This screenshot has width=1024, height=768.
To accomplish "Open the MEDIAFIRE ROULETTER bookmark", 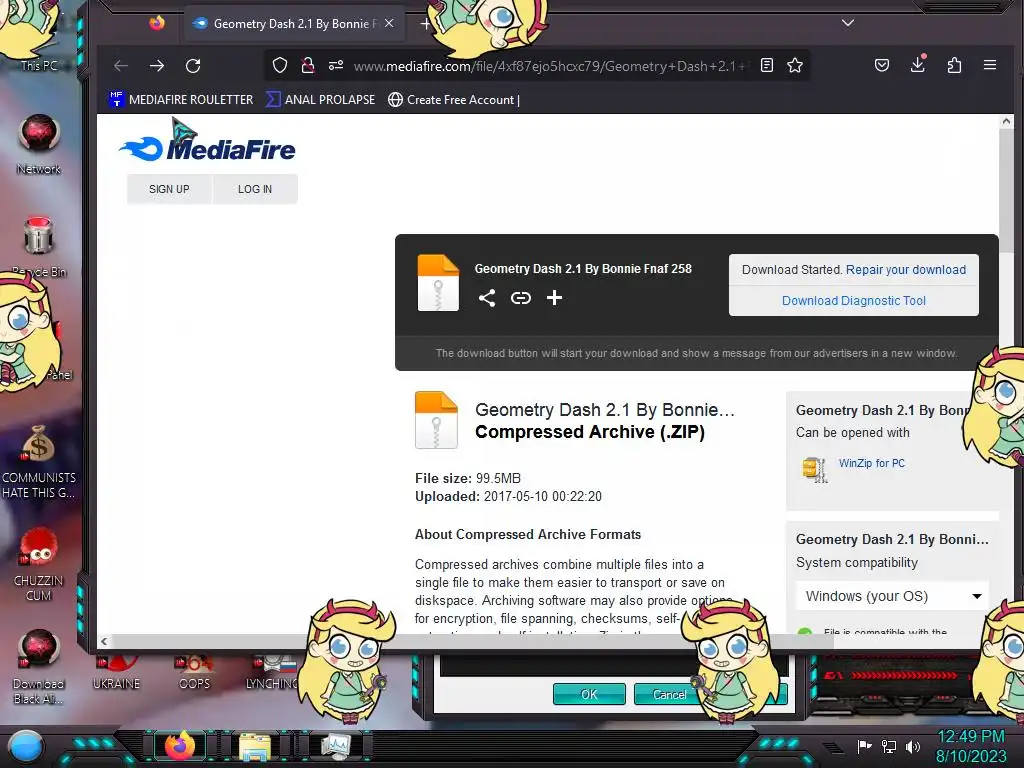I will [x=181, y=99].
